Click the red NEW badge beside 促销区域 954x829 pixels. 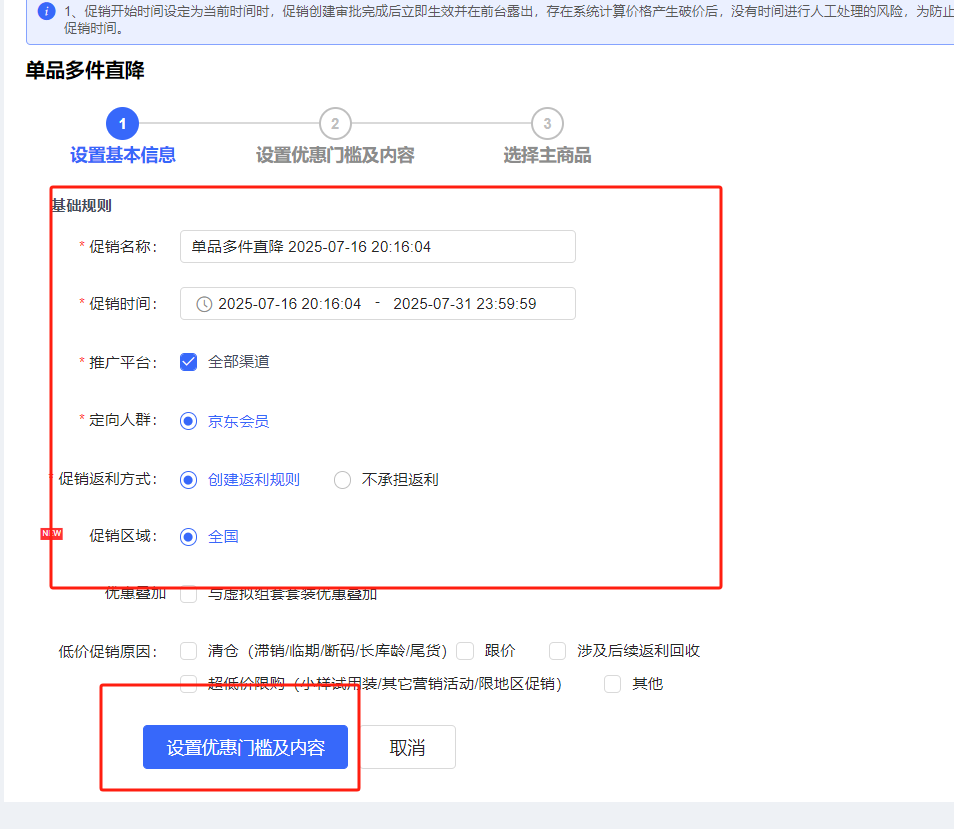coord(51,534)
